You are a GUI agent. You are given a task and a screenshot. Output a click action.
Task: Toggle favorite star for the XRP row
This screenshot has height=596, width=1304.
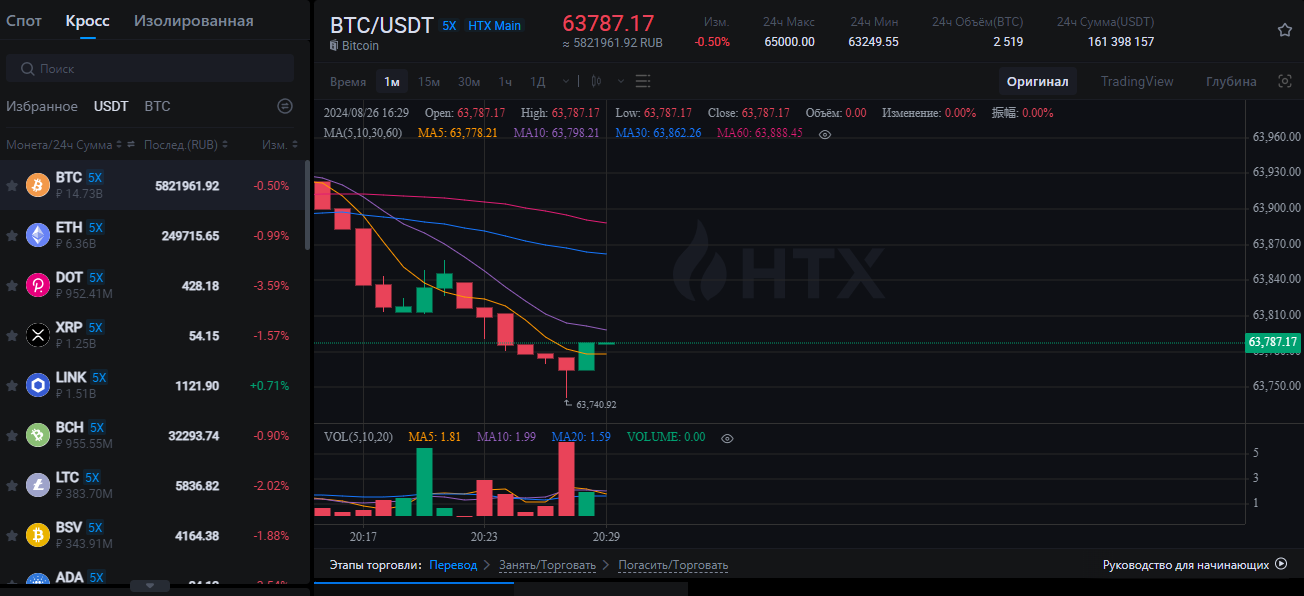point(12,335)
